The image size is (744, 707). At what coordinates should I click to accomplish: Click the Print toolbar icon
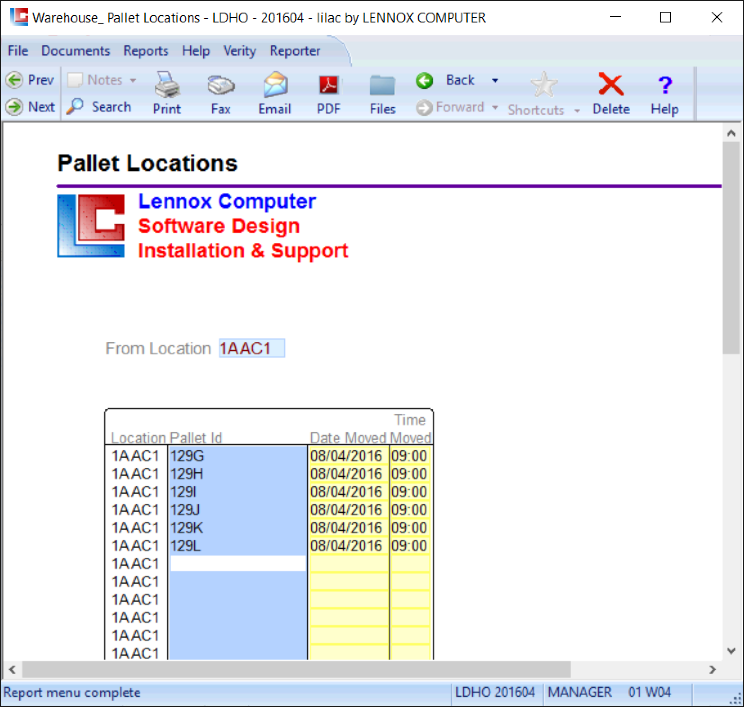(166, 88)
